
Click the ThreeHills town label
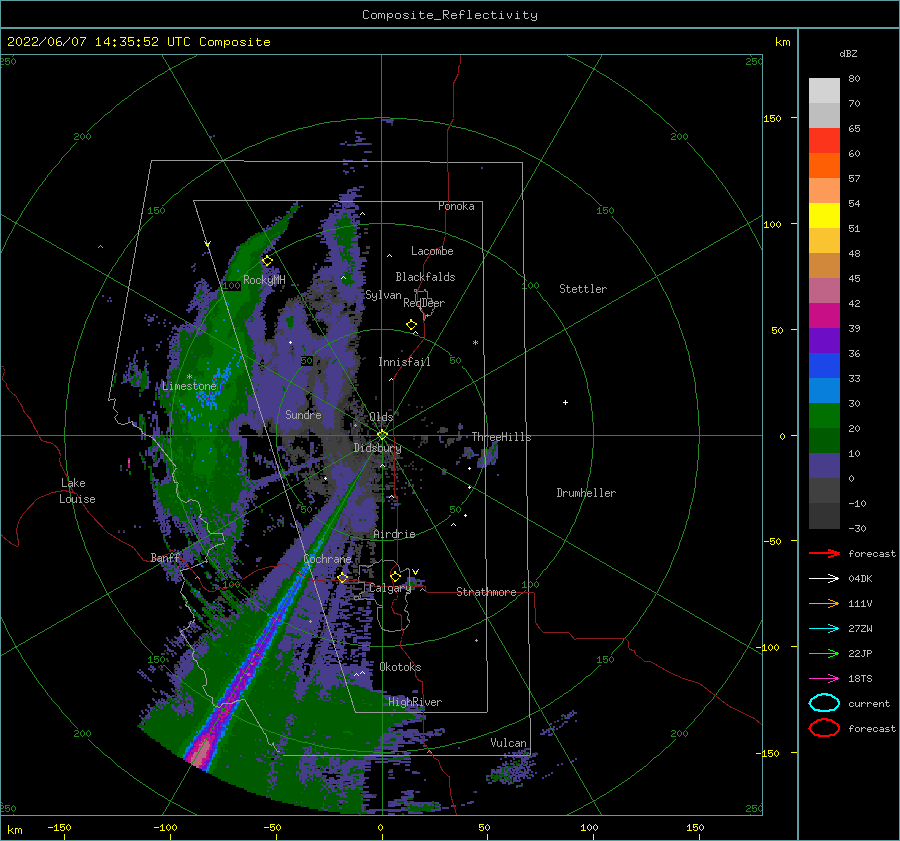click(502, 437)
